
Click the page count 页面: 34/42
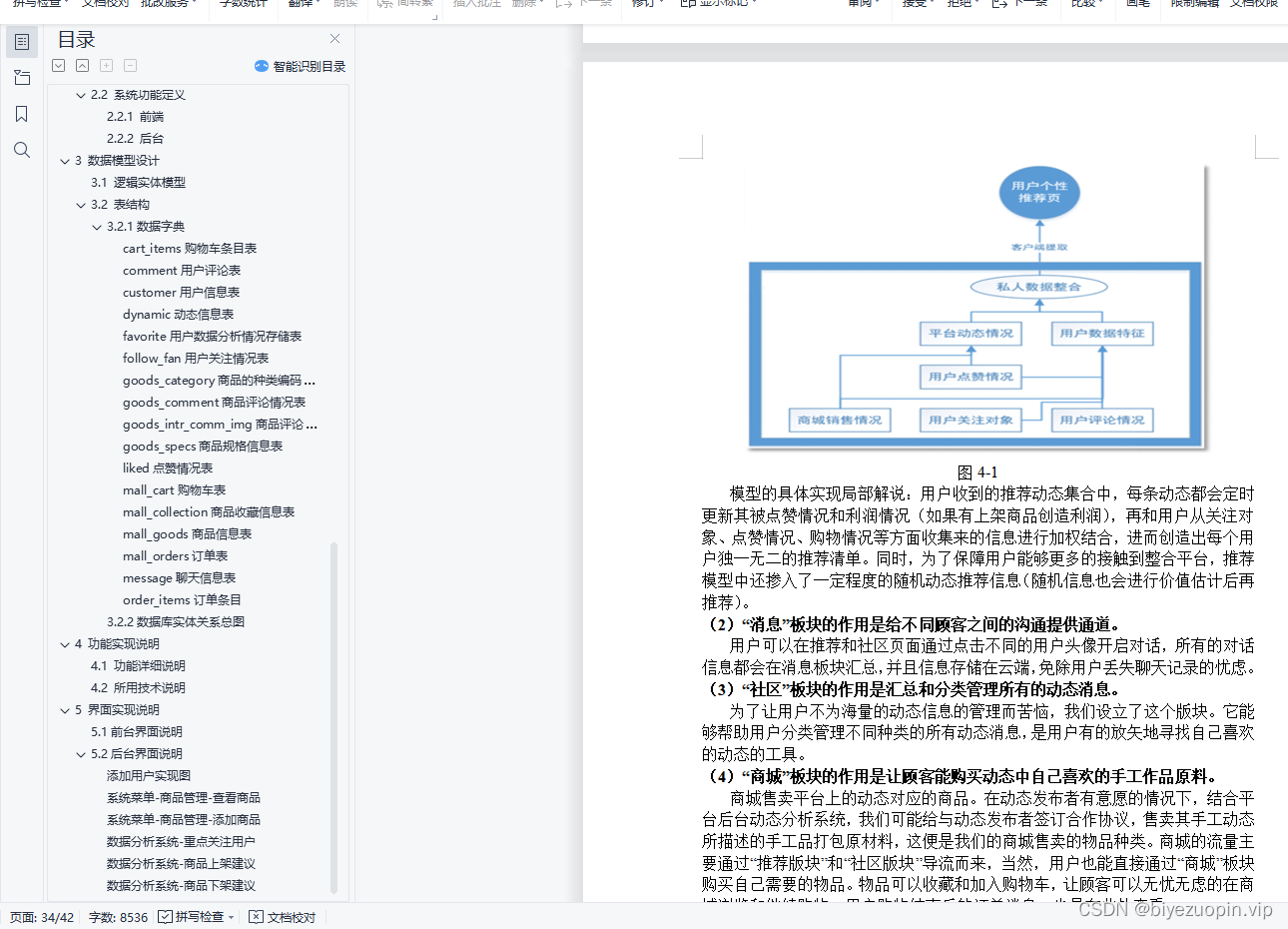(42, 917)
